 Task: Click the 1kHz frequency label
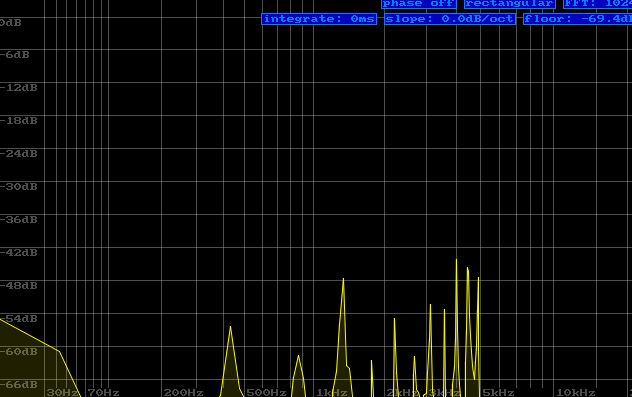click(x=332, y=393)
